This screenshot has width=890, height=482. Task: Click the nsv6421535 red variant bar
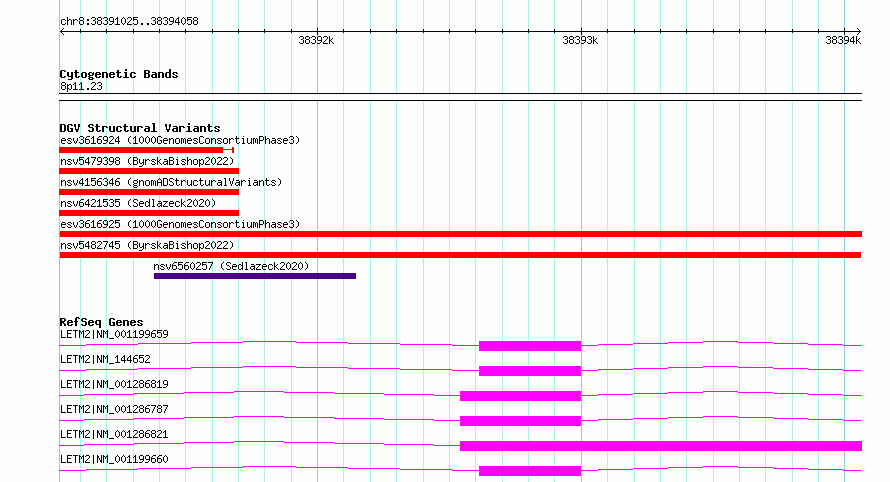tap(149, 213)
